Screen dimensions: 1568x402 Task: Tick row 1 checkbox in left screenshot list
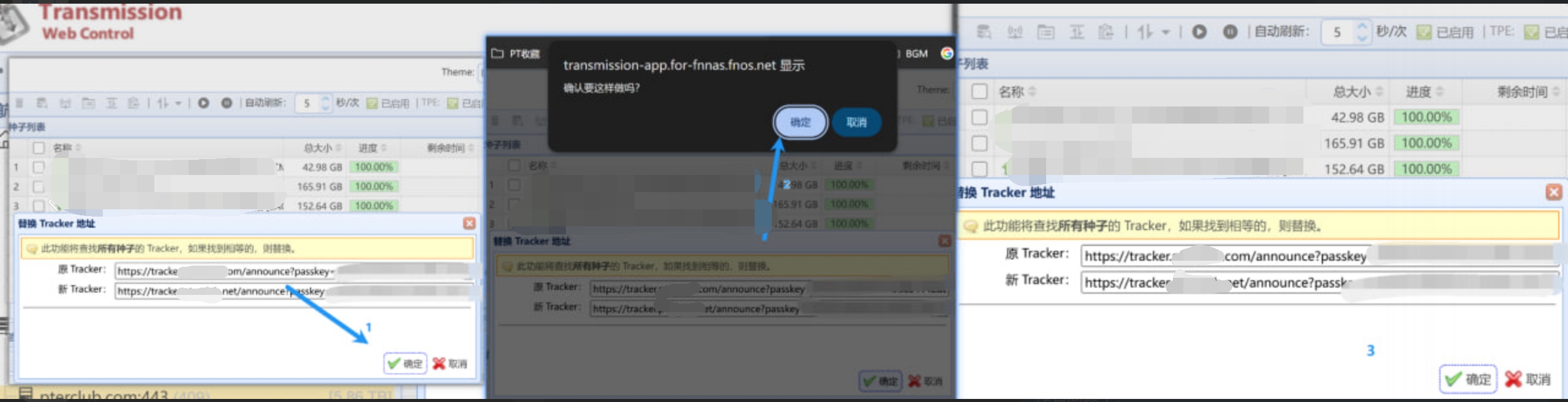pos(39,167)
